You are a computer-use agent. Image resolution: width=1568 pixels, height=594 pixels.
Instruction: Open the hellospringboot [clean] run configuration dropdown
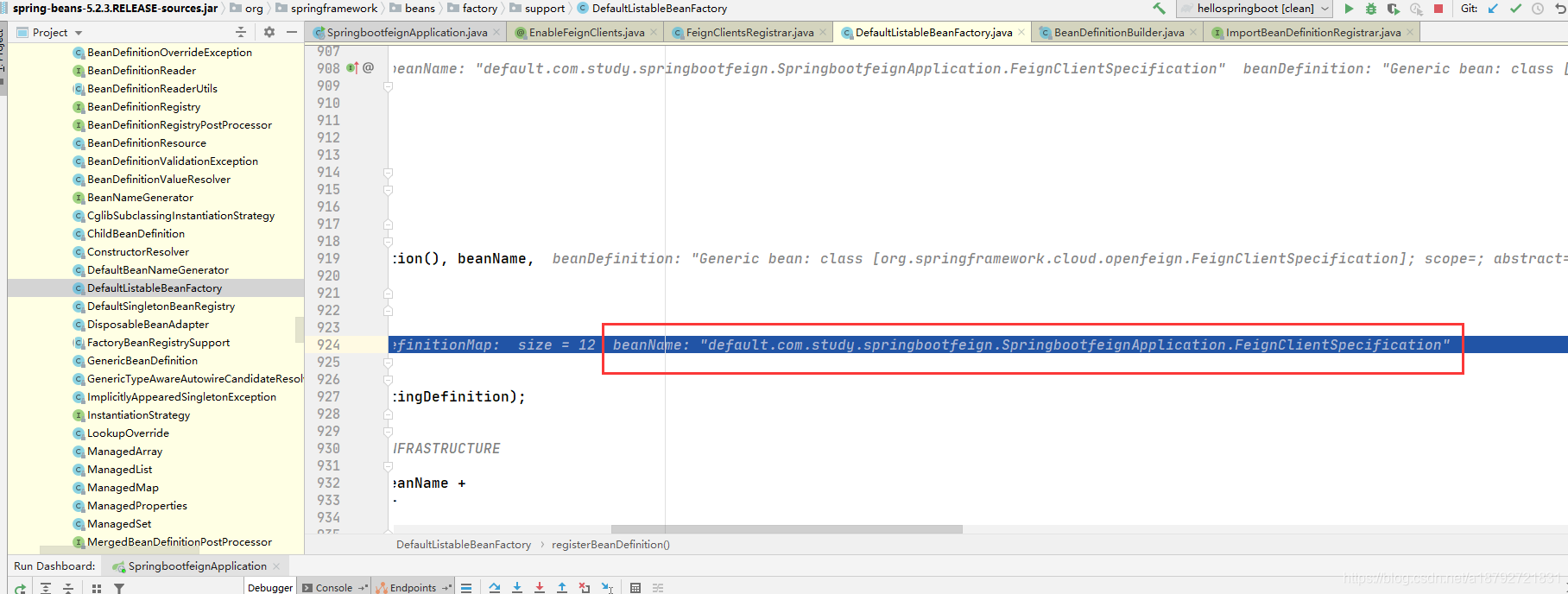[x=1254, y=9]
